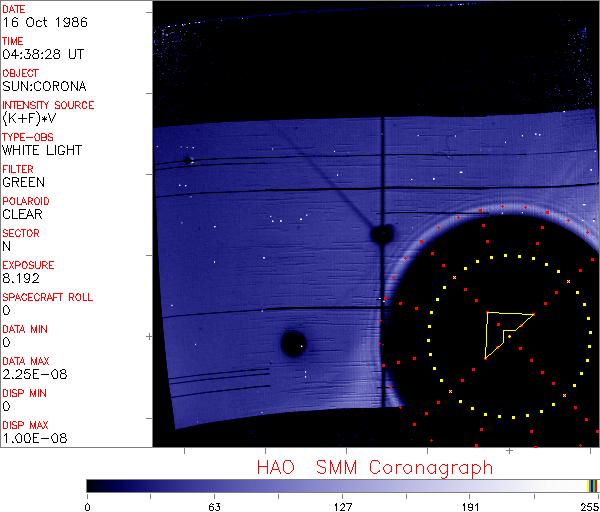Image resolution: width=600 pixels, height=512 pixels.
Task: Click the multicolored strip at colorbar end
Action: (592, 485)
